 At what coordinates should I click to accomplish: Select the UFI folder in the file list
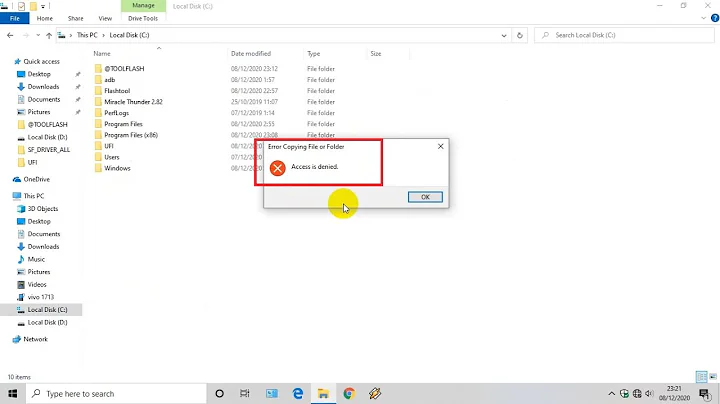coord(108,146)
